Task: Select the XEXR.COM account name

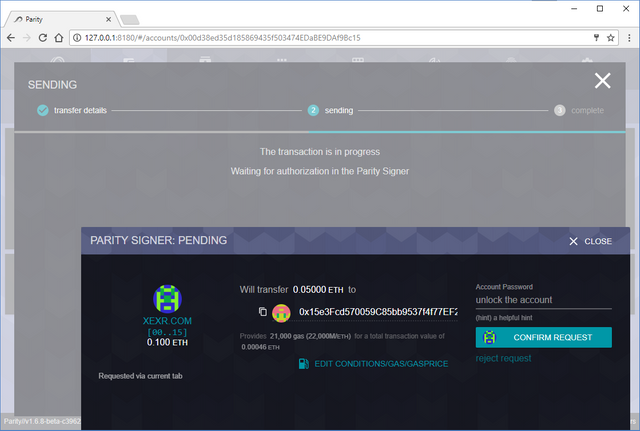Action: point(167,321)
